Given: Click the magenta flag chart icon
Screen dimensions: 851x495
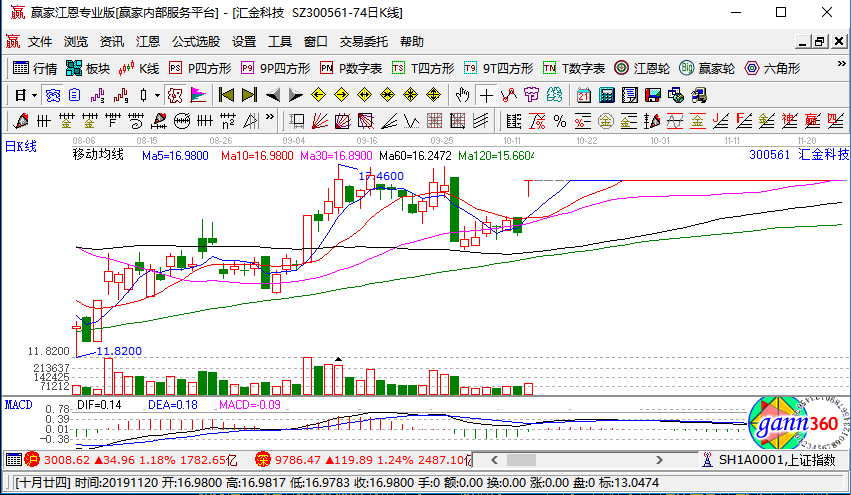Looking at the screenshot, I should [198, 96].
